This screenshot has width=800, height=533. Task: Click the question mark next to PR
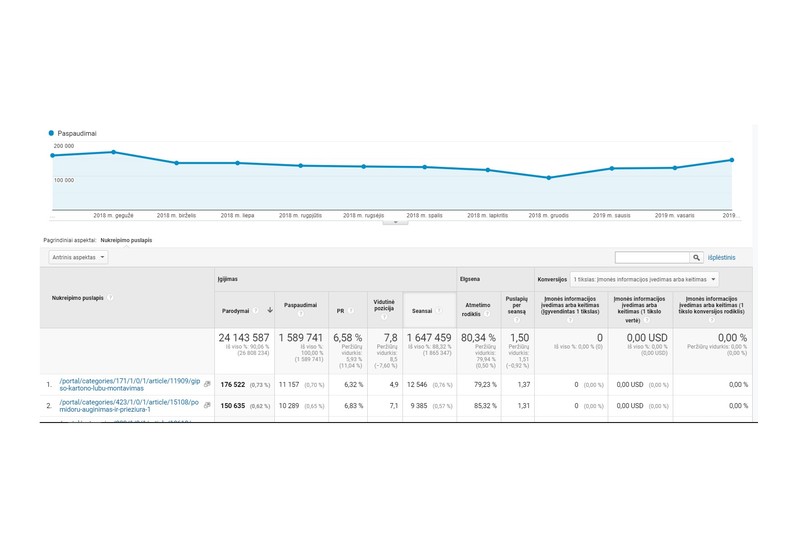(x=351, y=311)
